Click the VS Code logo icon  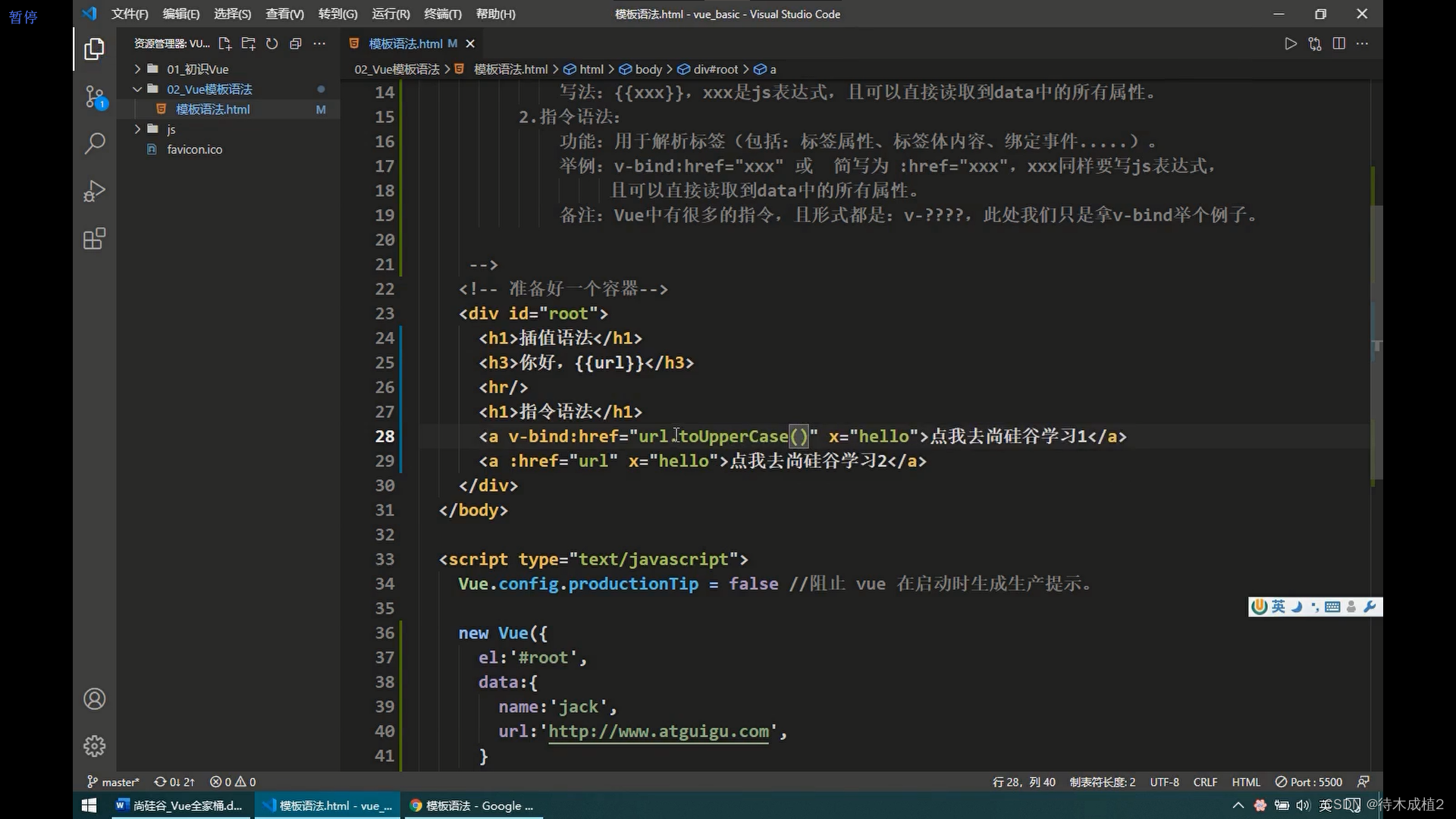pos(89,14)
